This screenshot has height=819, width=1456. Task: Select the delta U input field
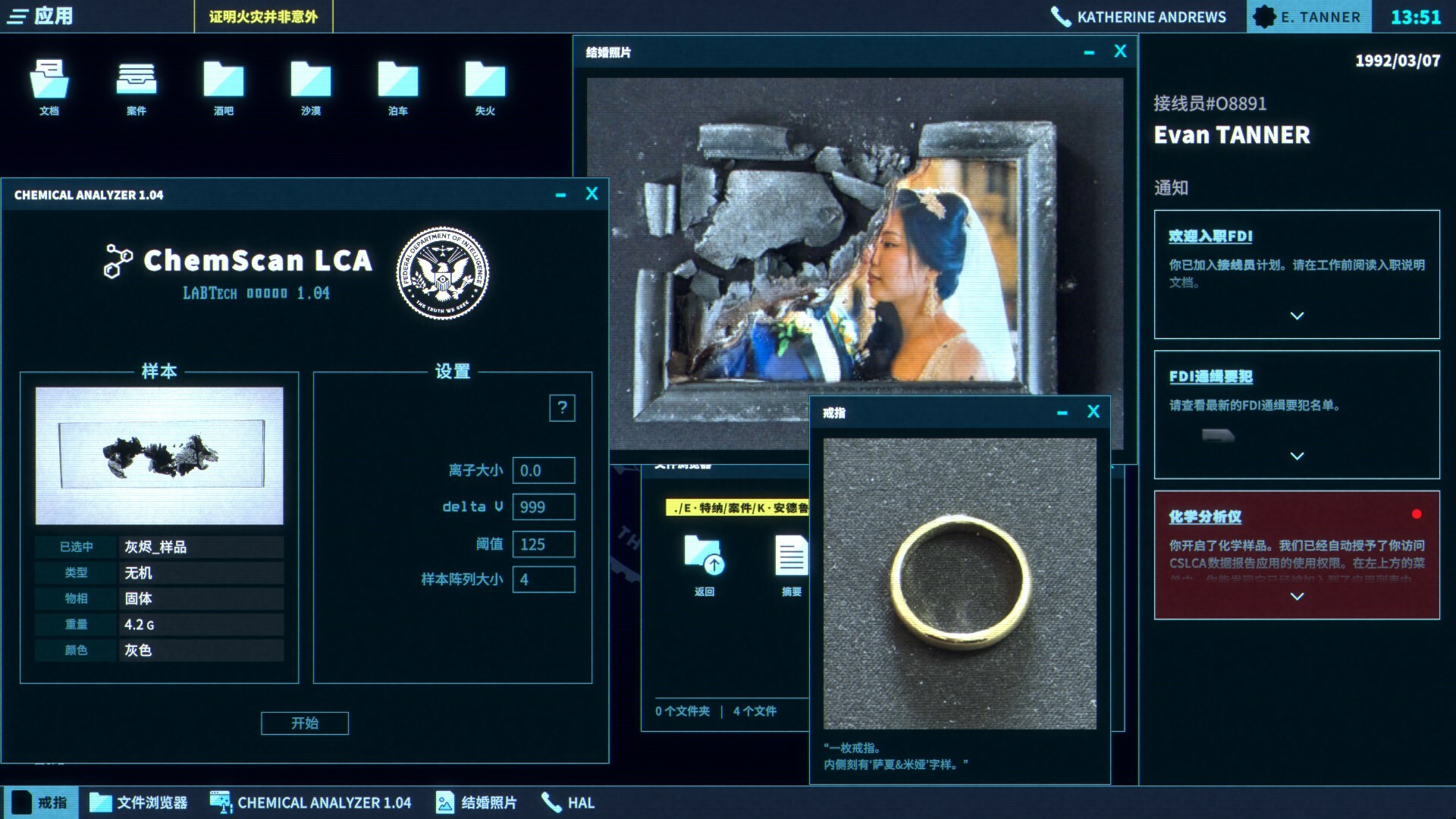(x=545, y=505)
